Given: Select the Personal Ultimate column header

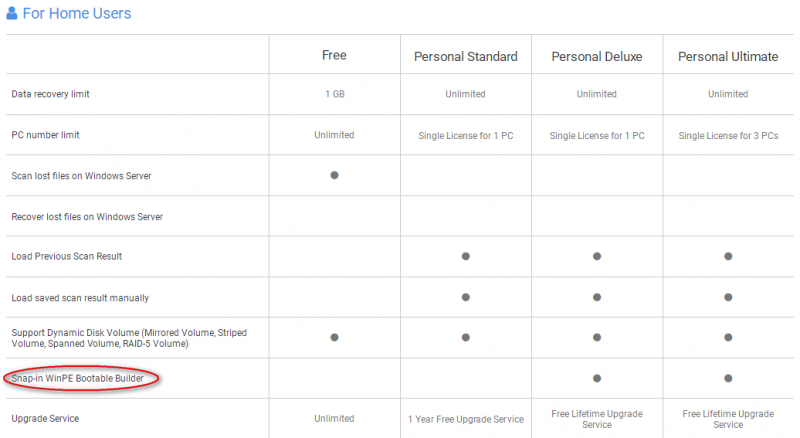Looking at the screenshot, I should click(x=728, y=57).
